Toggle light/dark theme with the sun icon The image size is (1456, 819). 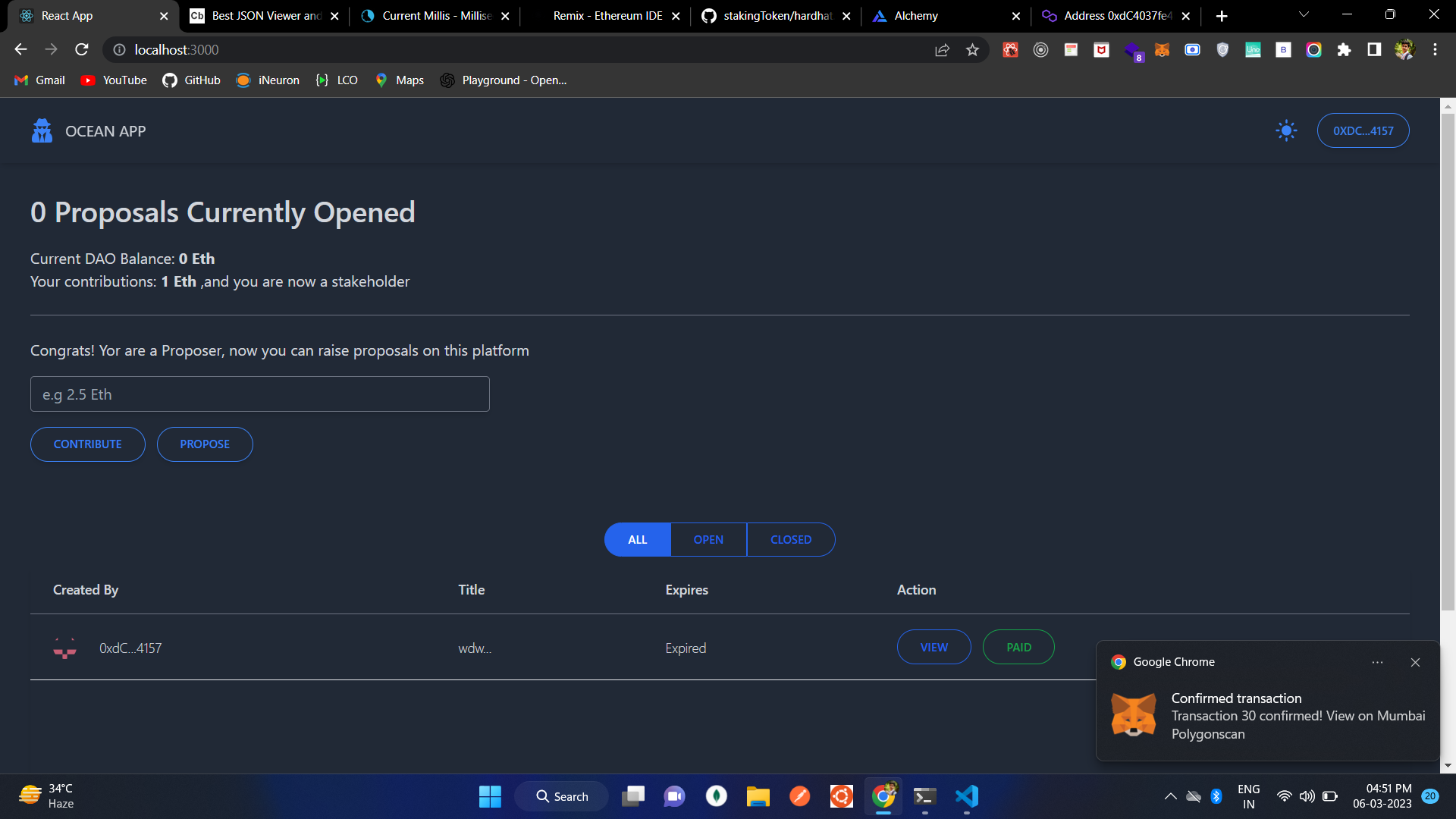(1285, 130)
